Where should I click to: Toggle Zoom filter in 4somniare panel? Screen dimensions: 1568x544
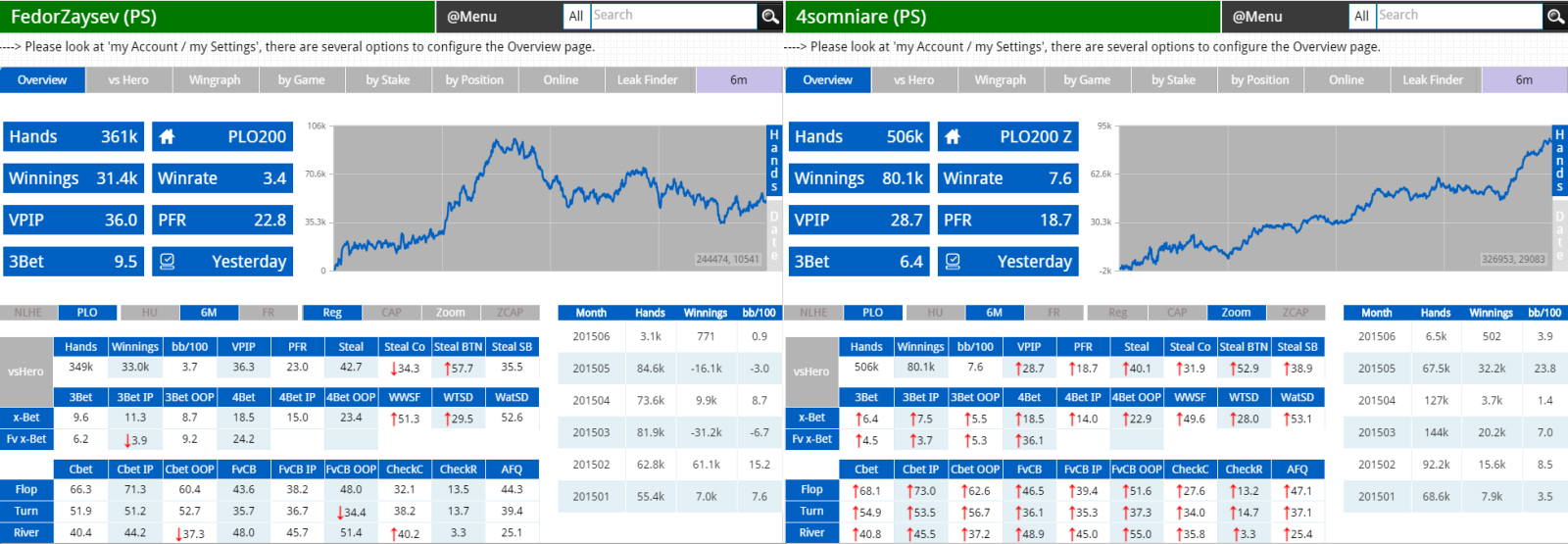(1237, 313)
